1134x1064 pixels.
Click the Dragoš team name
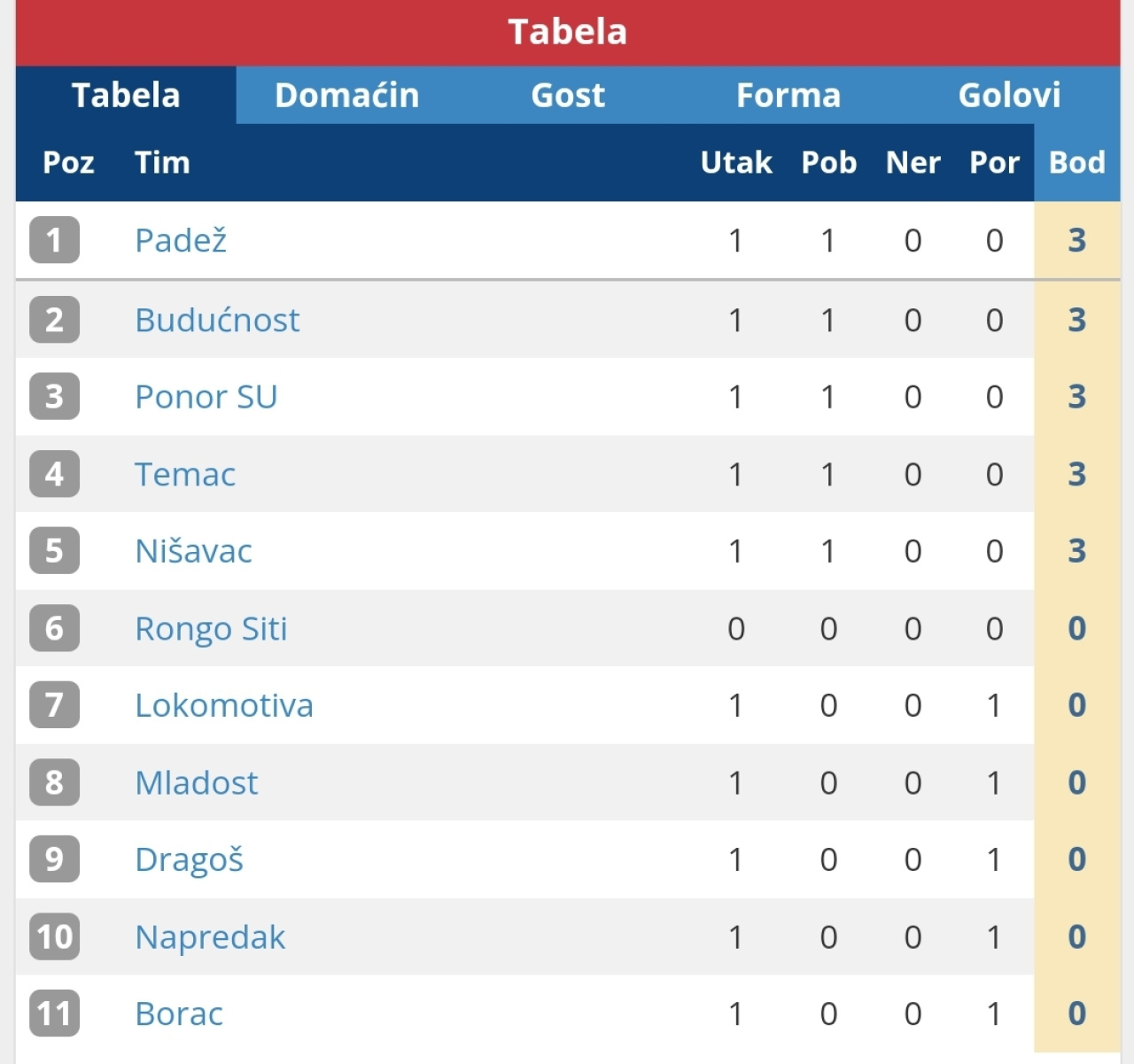[x=189, y=859]
